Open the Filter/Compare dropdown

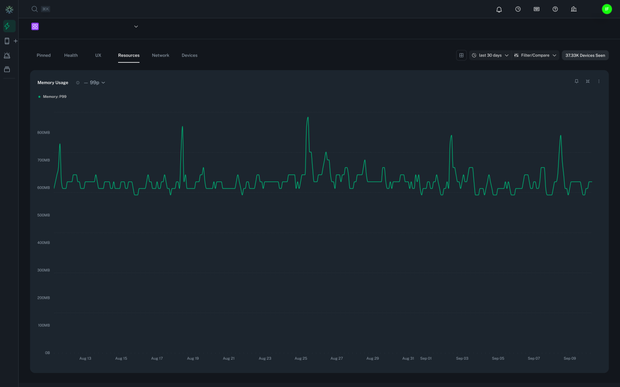tap(535, 55)
